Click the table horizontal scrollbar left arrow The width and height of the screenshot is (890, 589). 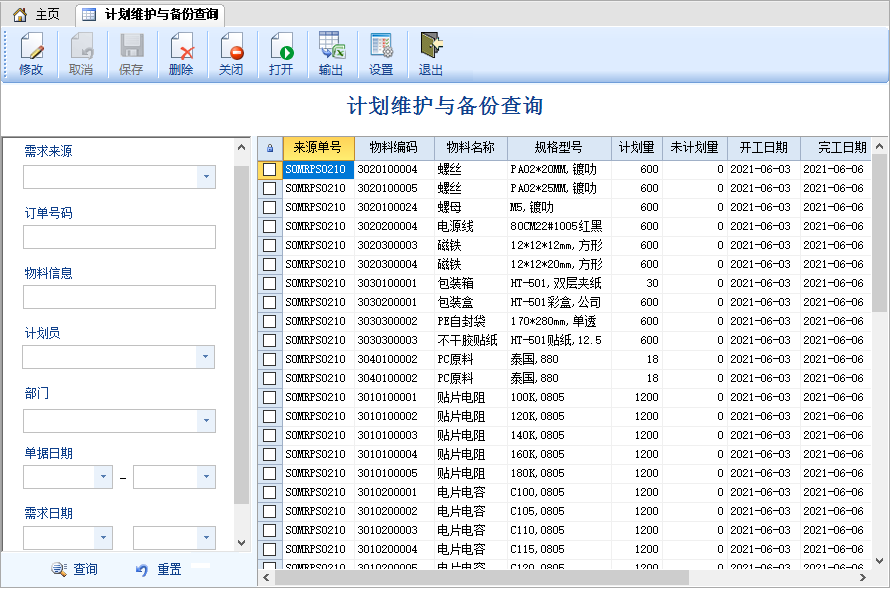[266, 578]
